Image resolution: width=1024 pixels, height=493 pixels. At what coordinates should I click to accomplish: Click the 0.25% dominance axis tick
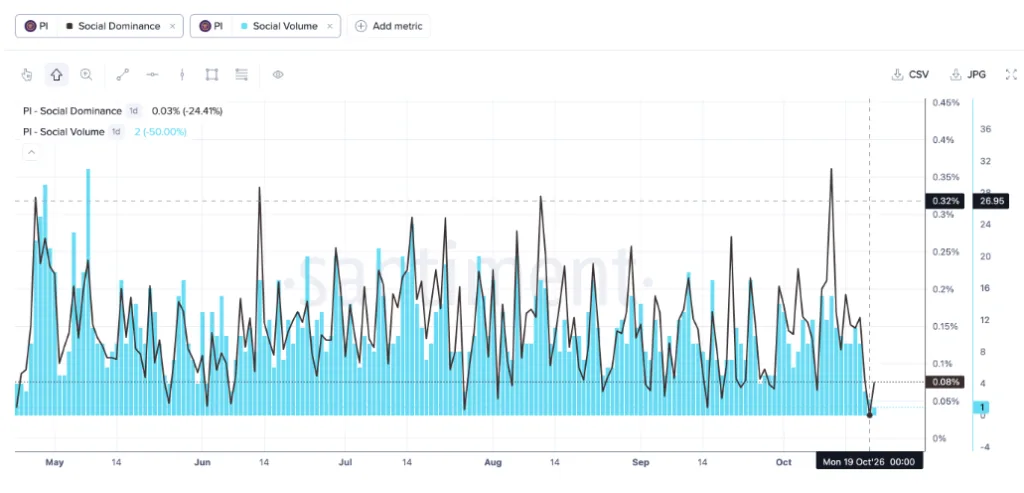coord(946,252)
